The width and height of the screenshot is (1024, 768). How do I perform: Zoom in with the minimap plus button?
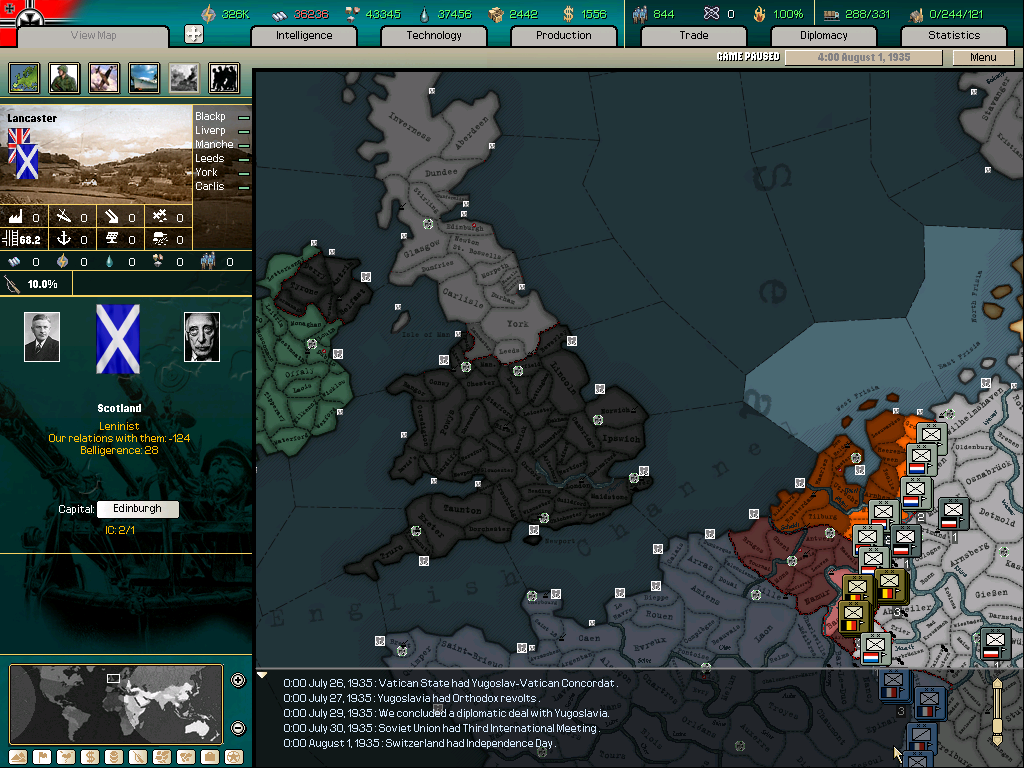pyautogui.click(x=238, y=681)
